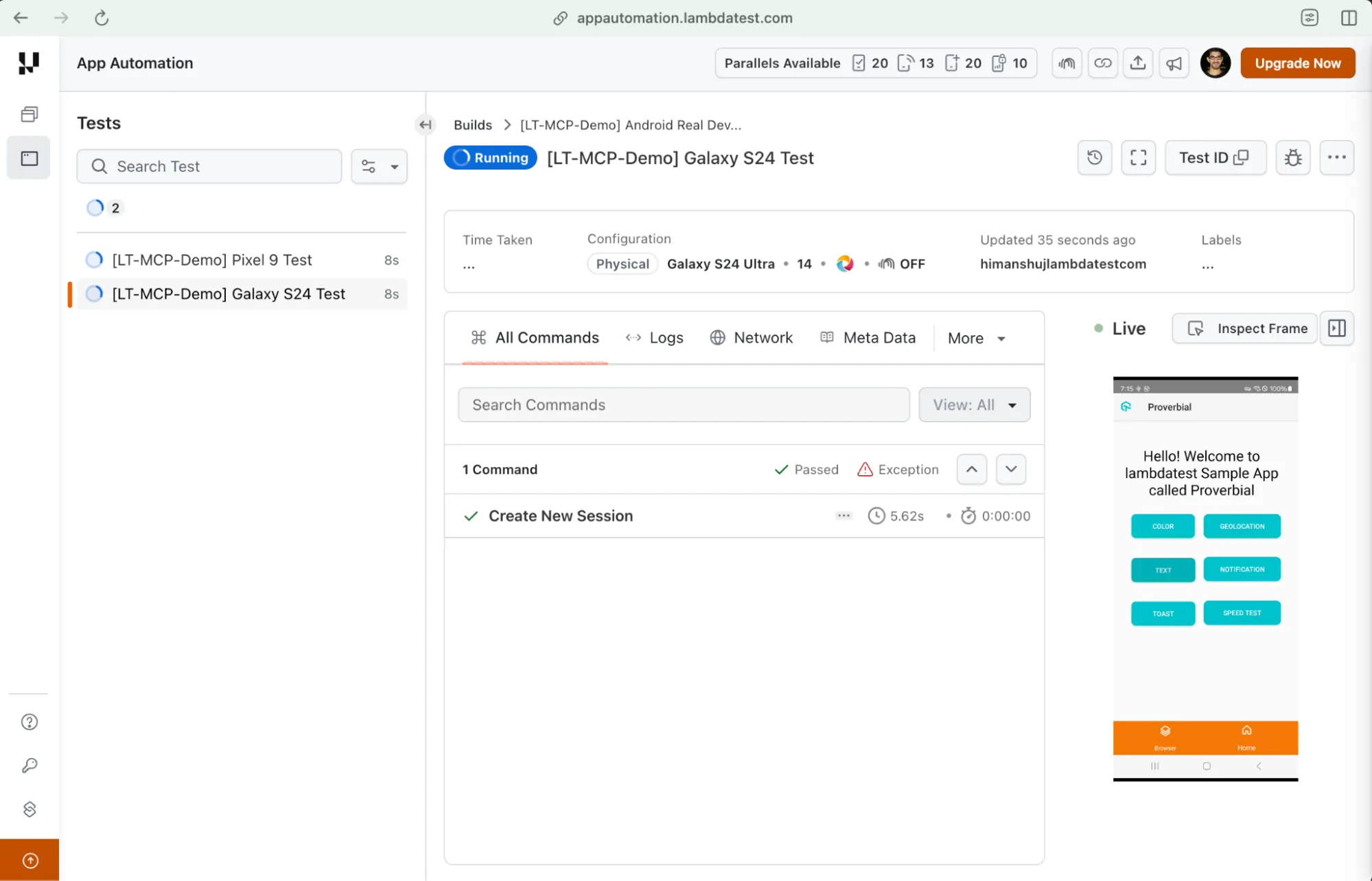Open the user profile avatar

coord(1215,63)
